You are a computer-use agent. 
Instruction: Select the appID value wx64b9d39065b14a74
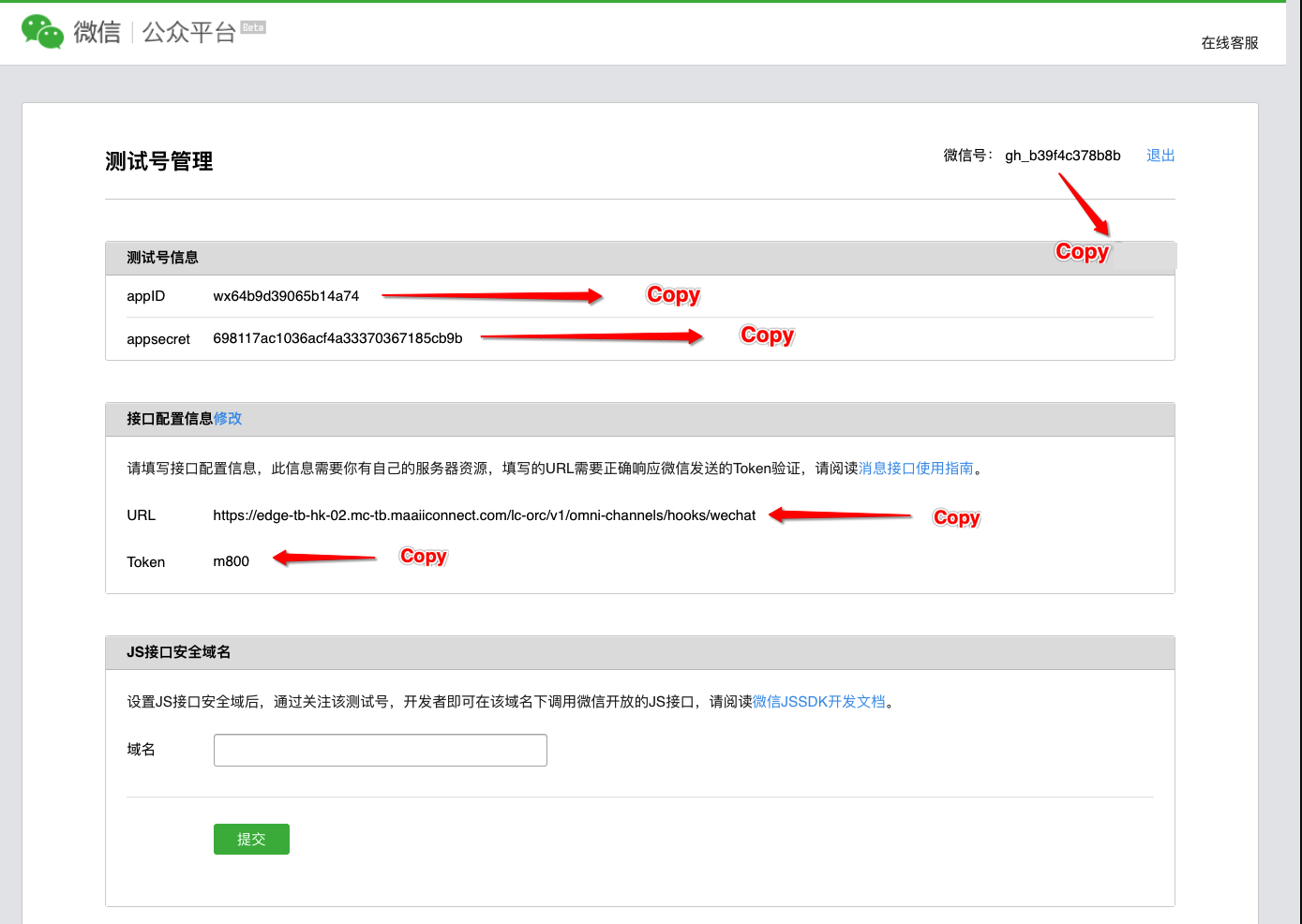coord(286,296)
